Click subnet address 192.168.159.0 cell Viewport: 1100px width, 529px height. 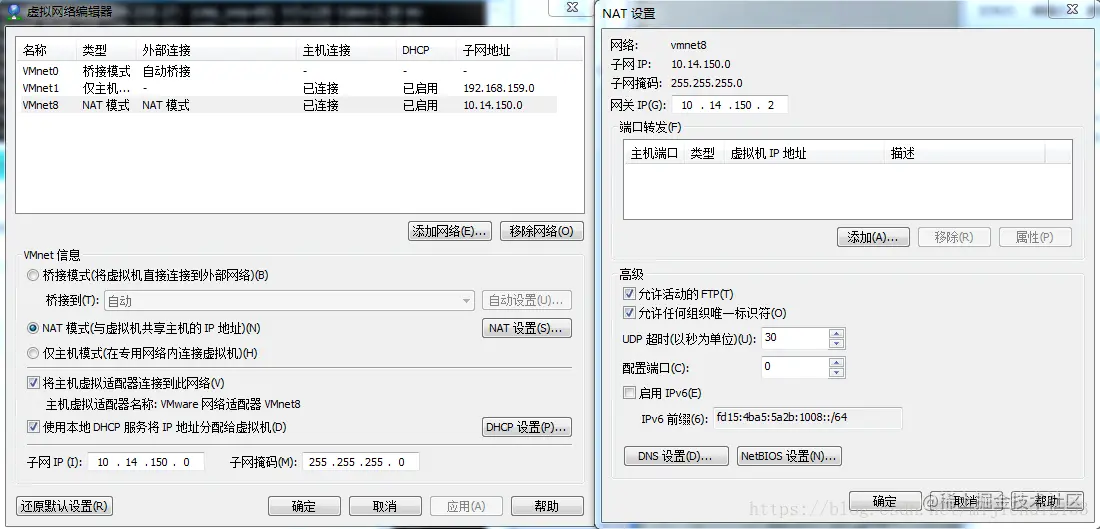click(499, 88)
